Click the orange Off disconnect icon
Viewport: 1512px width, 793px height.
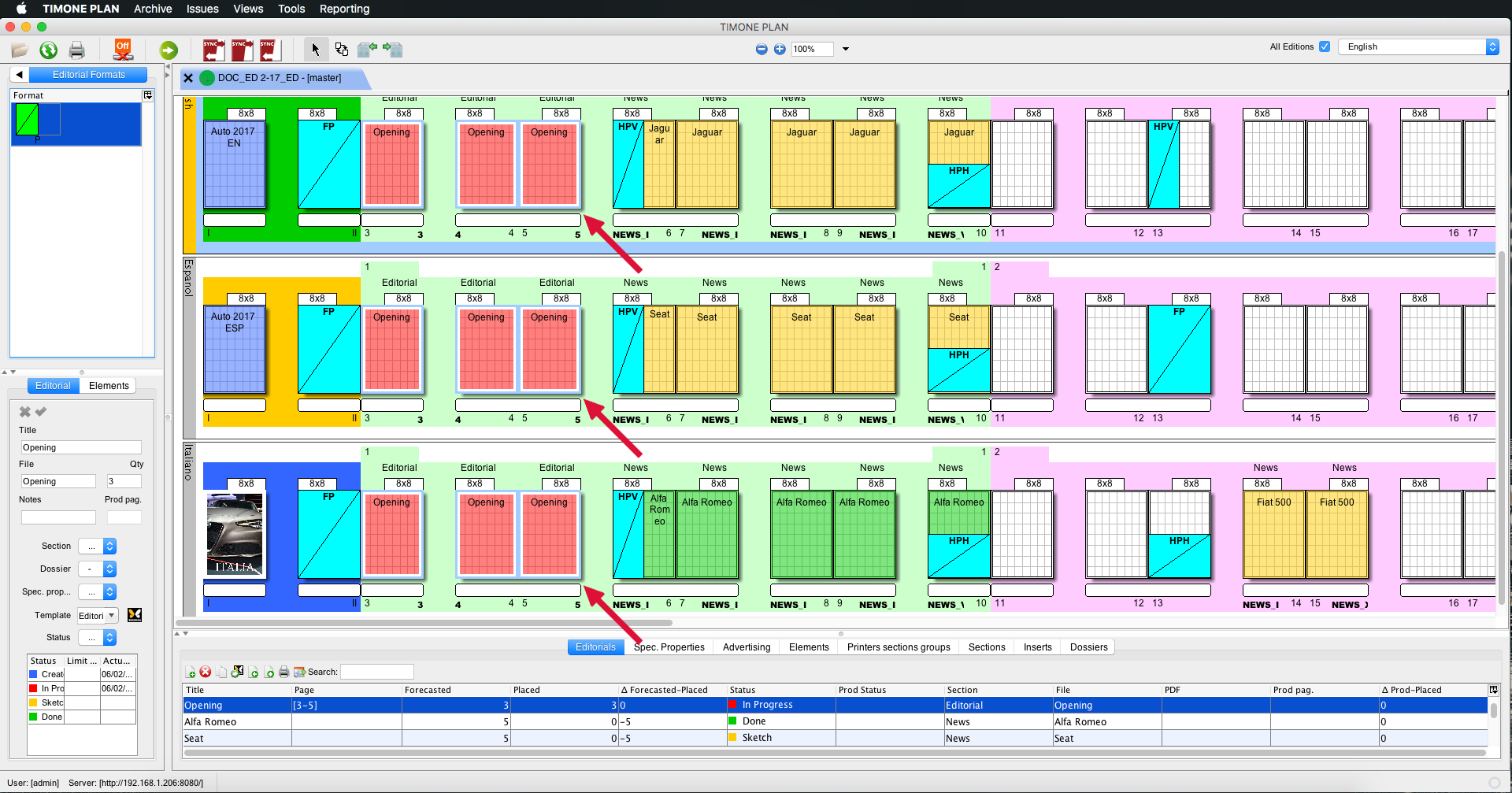coord(123,50)
